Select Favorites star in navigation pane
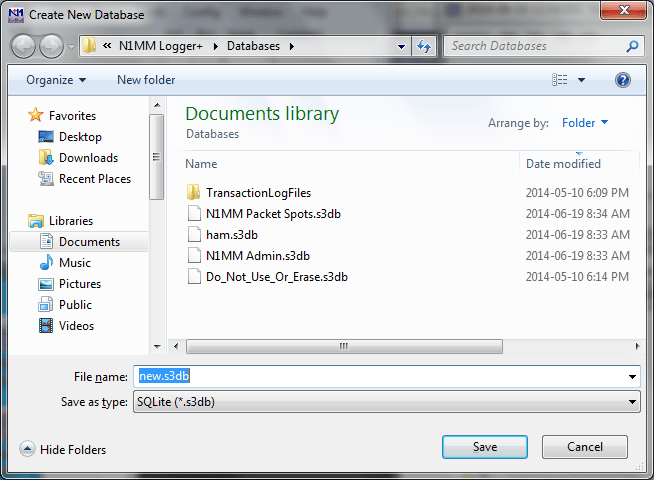Image resolution: width=654 pixels, height=480 pixels. [x=35, y=115]
